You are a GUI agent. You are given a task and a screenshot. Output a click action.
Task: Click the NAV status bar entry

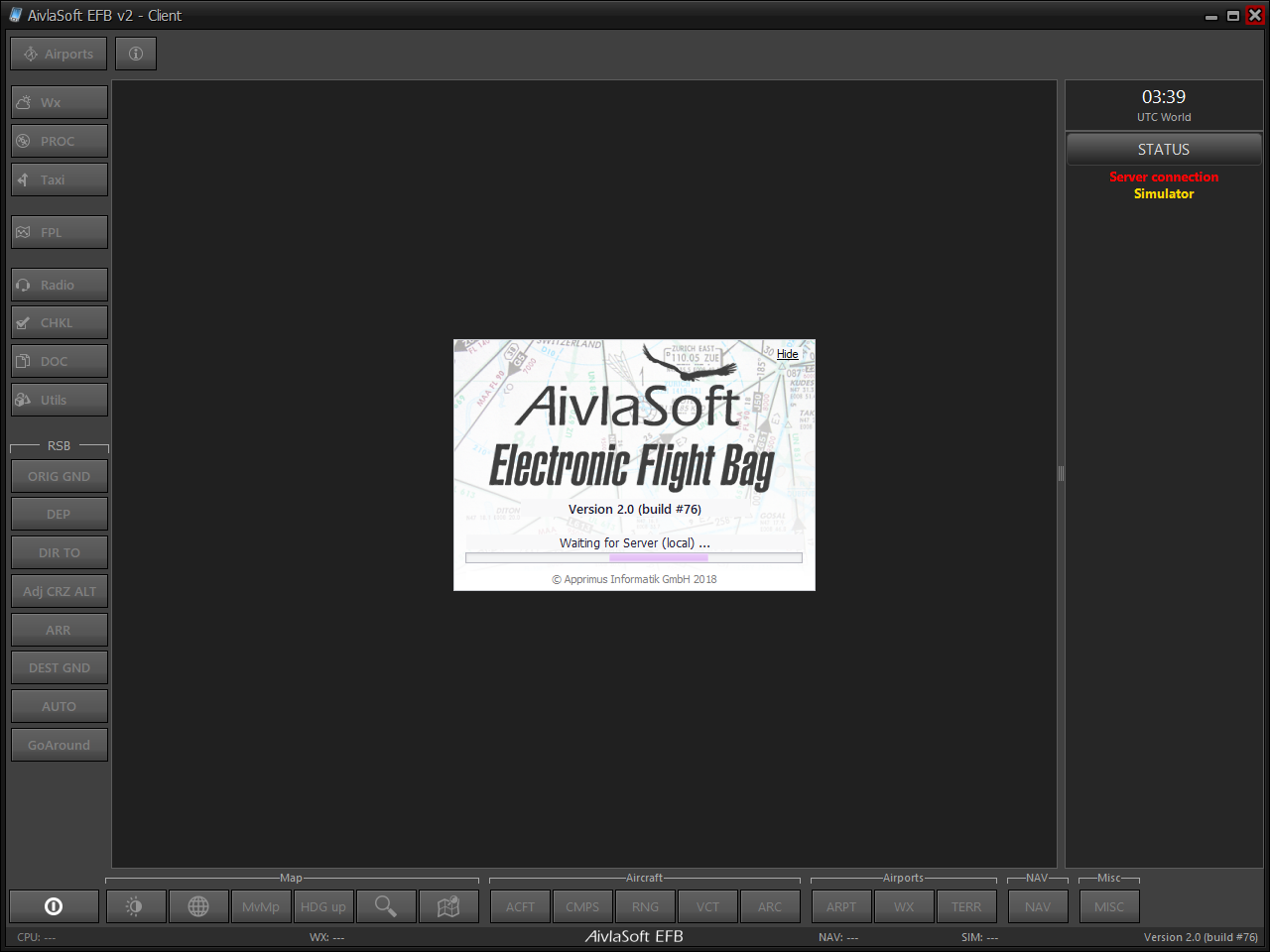[x=838, y=937]
